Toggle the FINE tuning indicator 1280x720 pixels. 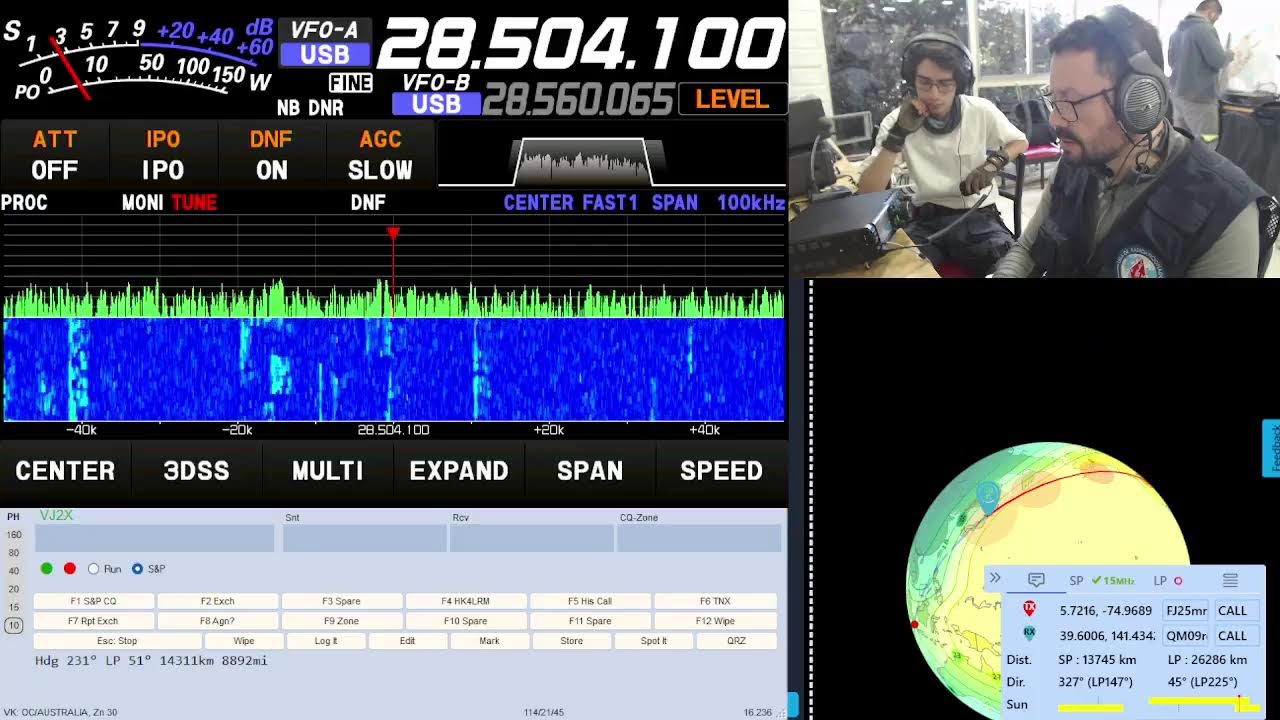pos(350,84)
